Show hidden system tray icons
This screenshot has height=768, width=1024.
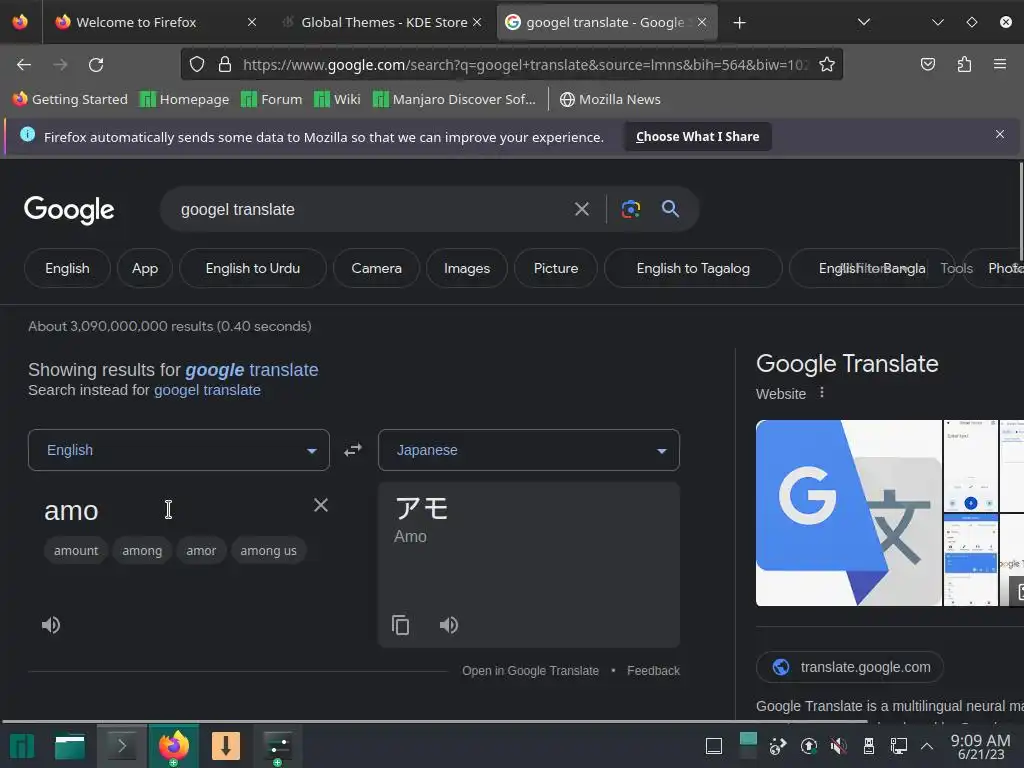926,746
